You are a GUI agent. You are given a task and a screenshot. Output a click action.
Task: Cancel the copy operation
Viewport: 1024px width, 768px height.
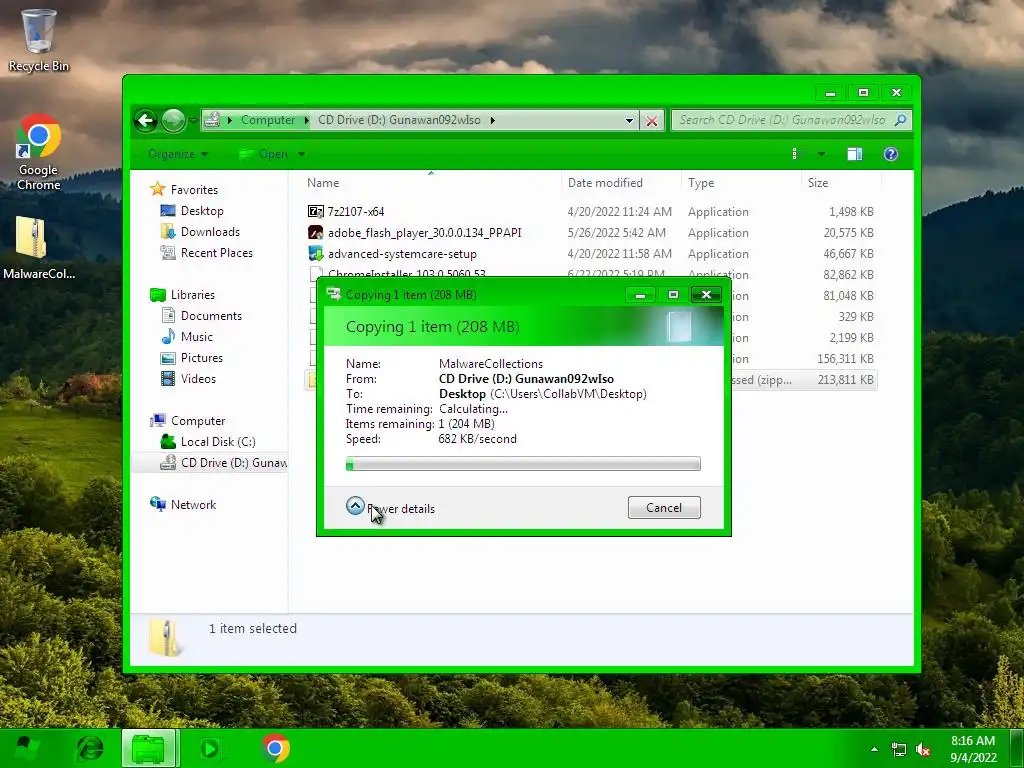664,508
